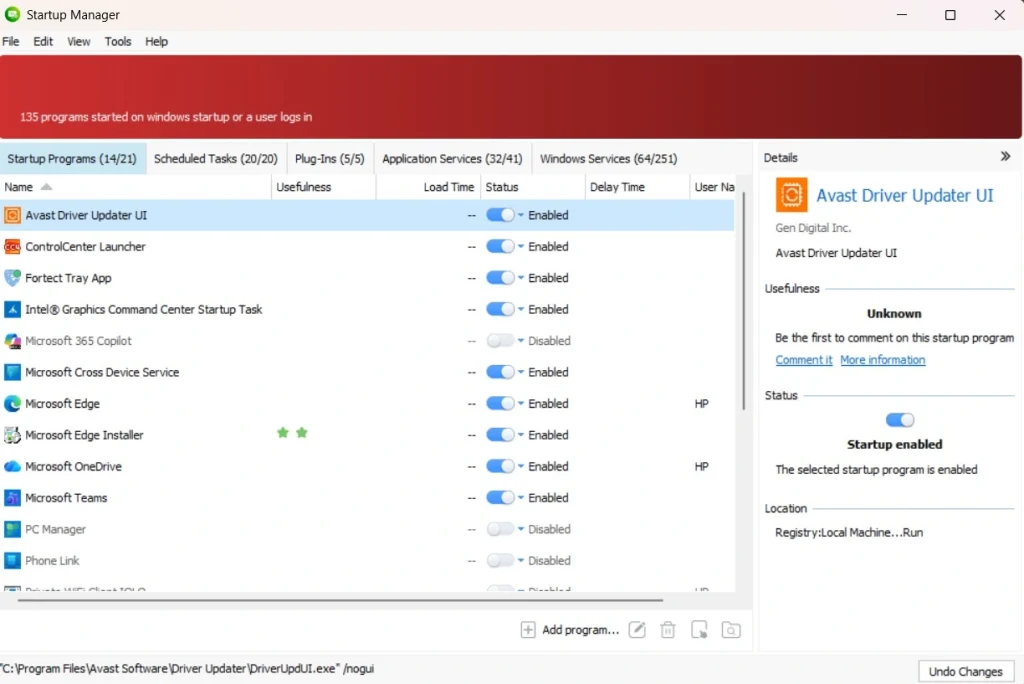The image size is (1024, 684).
Task: Click the Microsoft Teams icon
Action: point(12,498)
